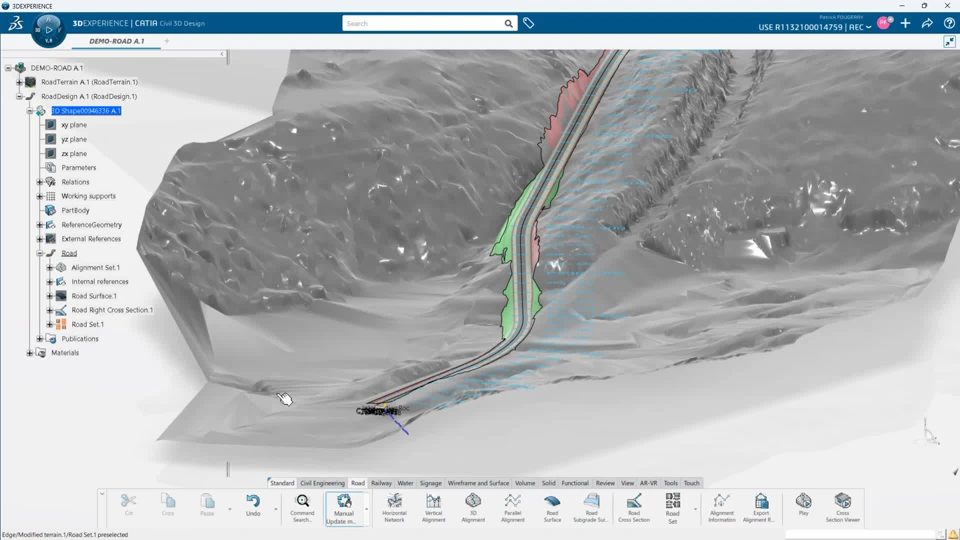Expand the Relations node
The image size is (960, 540).
[40, 182]
